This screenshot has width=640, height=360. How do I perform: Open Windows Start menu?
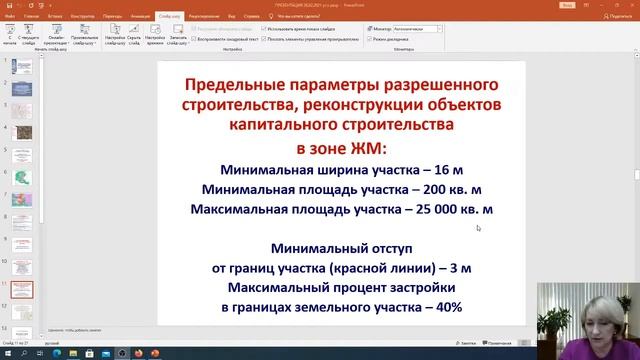8,353
